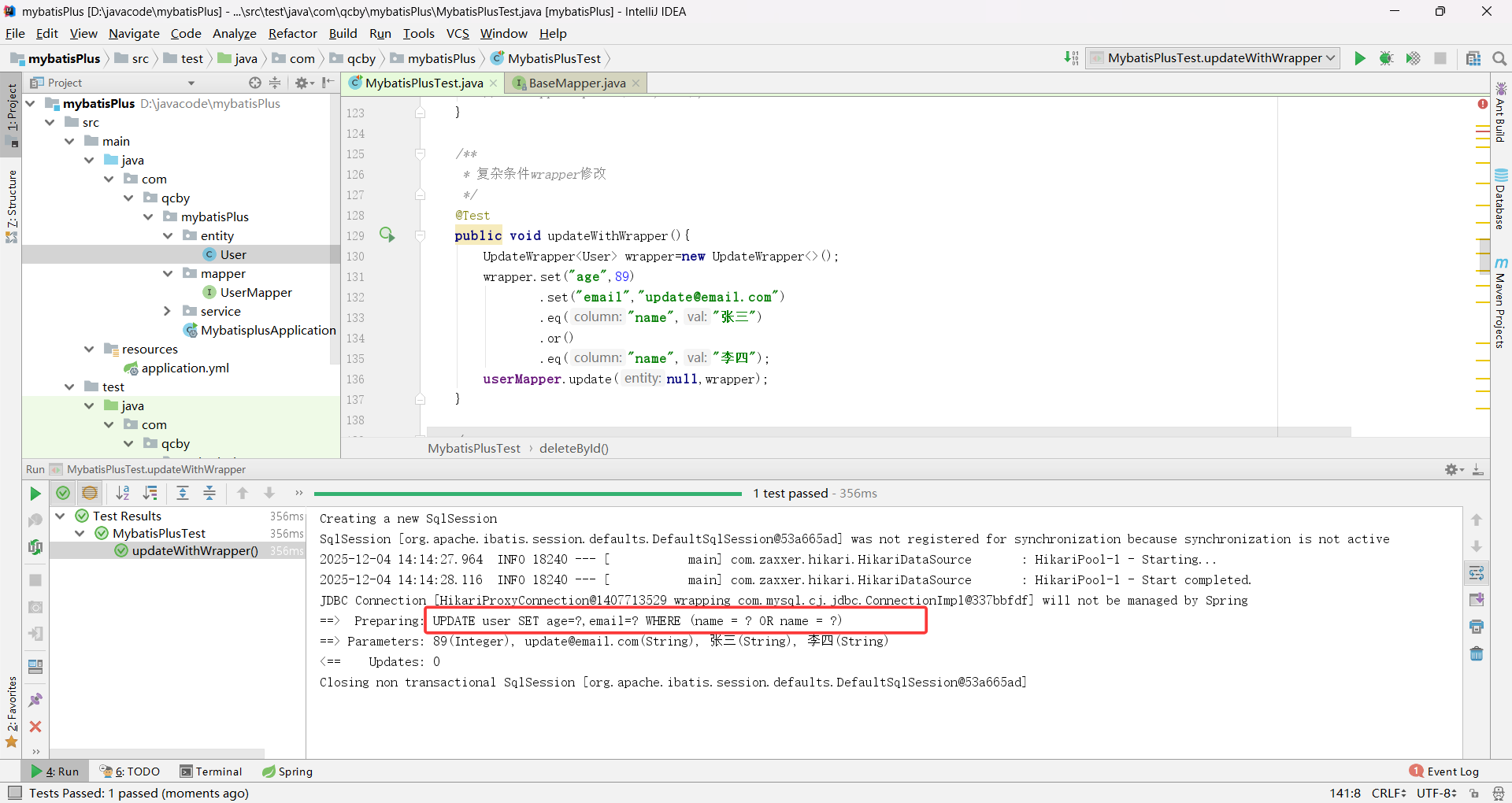The width and height of the screenshot is (1512, 803).
Task: Toggle show passed tests filter
Action: click(63, 494)
